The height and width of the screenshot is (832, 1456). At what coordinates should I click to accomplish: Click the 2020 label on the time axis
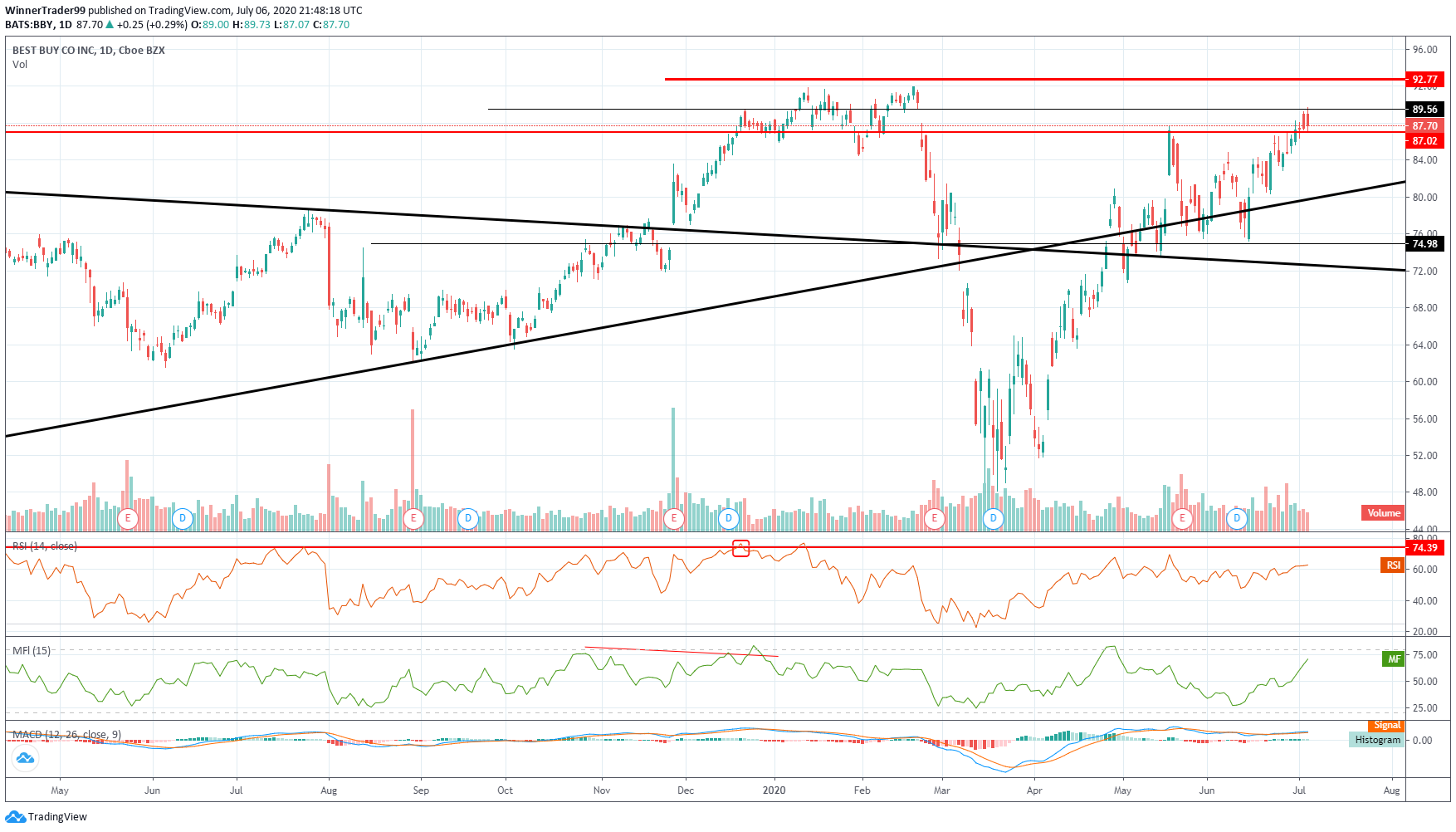pyautogui.click(x=774, y=790)
